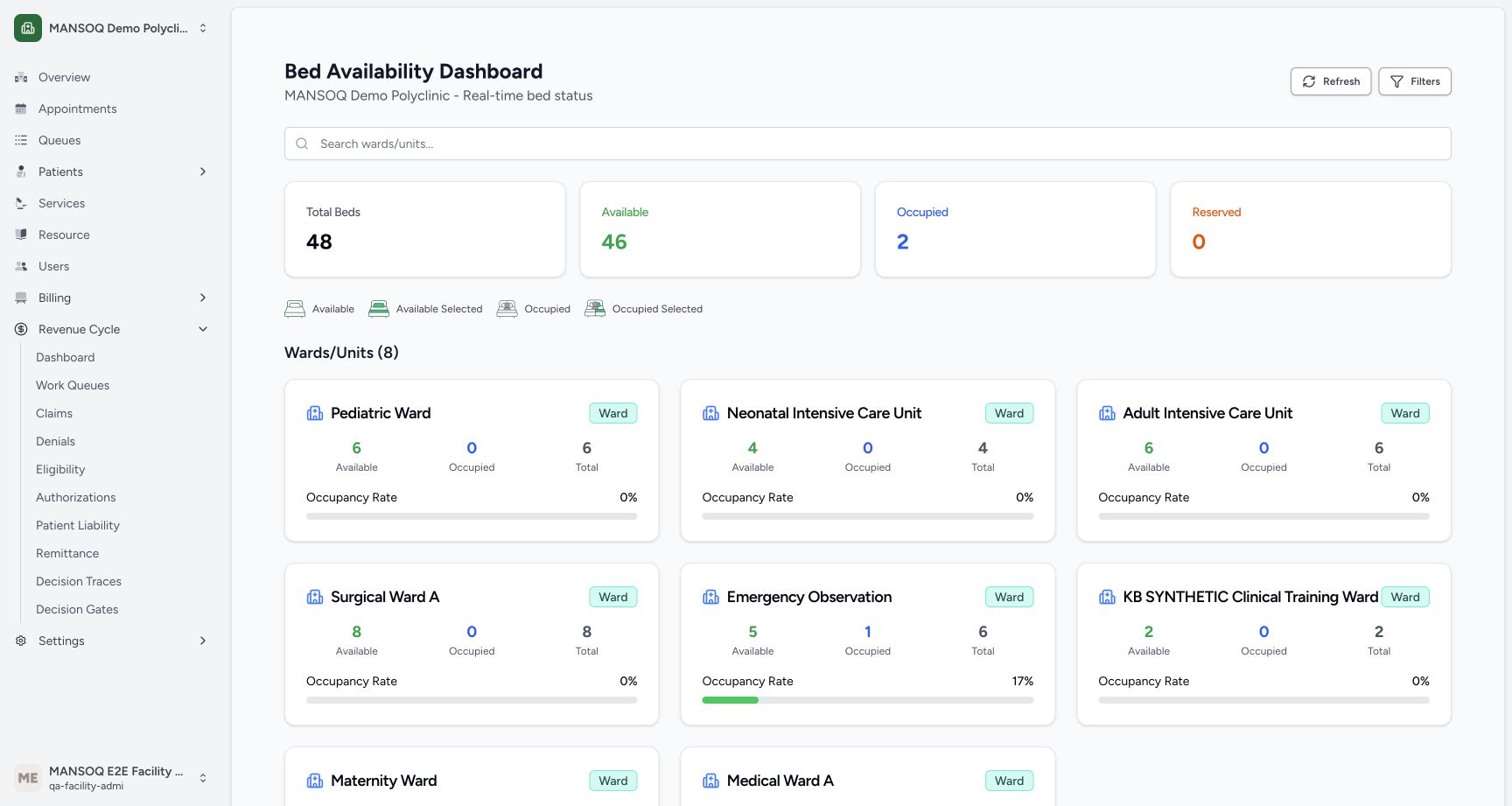
Task: Click the 17% occupancy value
Action: click(1023, 681)
